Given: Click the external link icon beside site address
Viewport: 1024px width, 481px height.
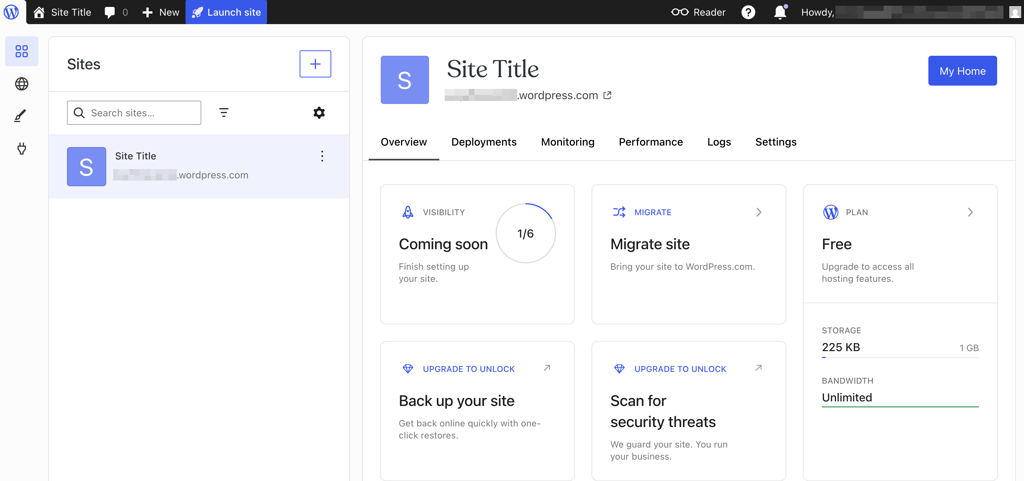Looking at the screenshot, I should click(x=607, y=95).
